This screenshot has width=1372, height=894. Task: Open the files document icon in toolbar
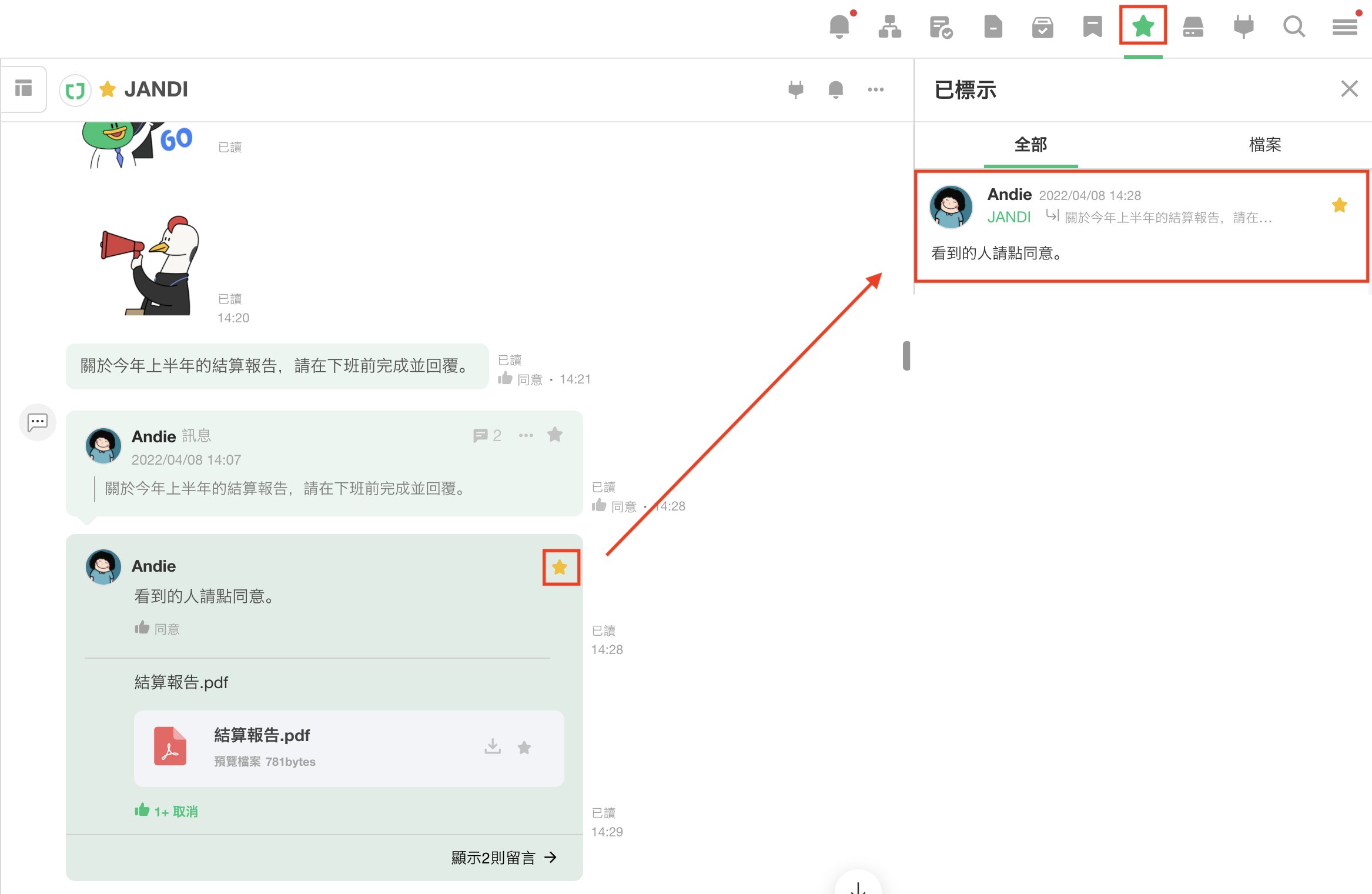click(x=993, y=27)
